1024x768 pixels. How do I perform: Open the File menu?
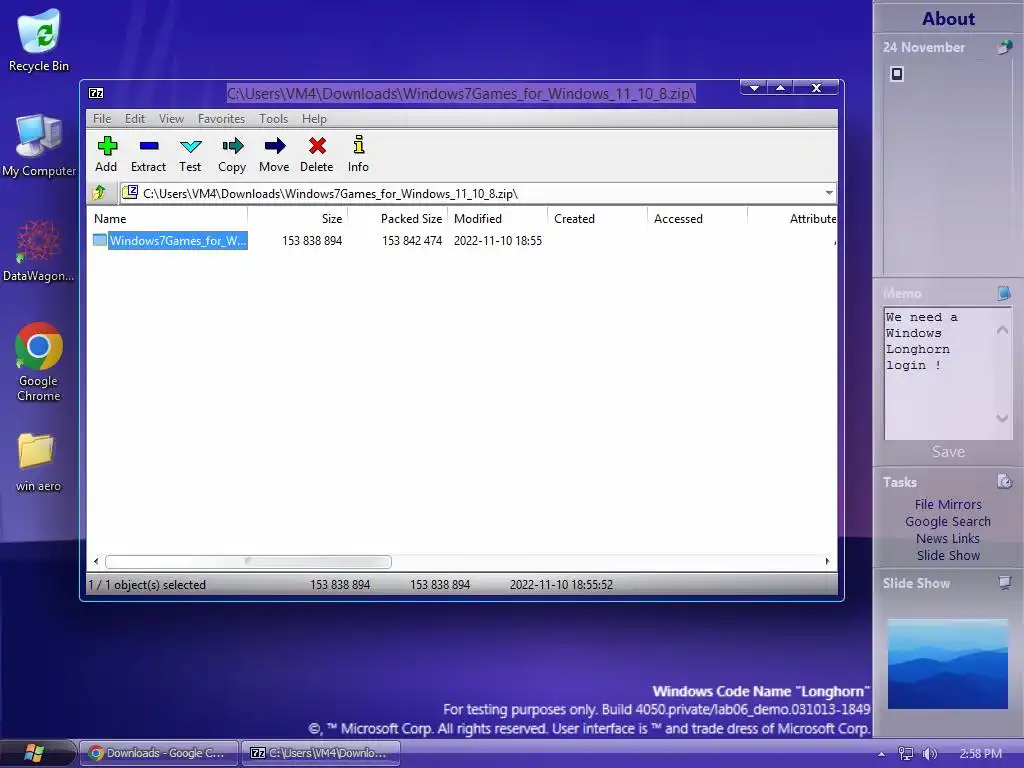point(102,118)
